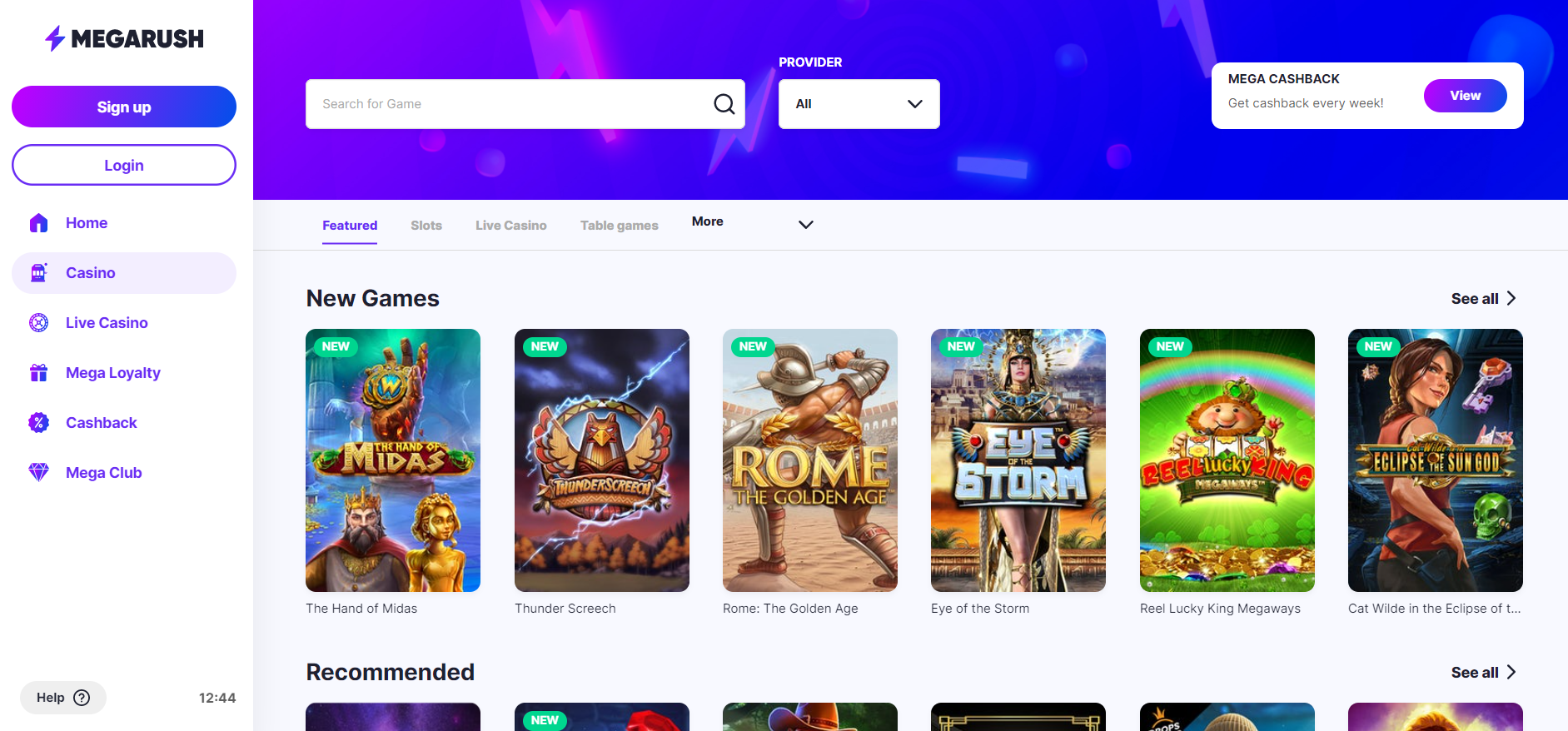Click the Cashback percent badge icon
This screenshot has height=731, width=1568.
39,423
